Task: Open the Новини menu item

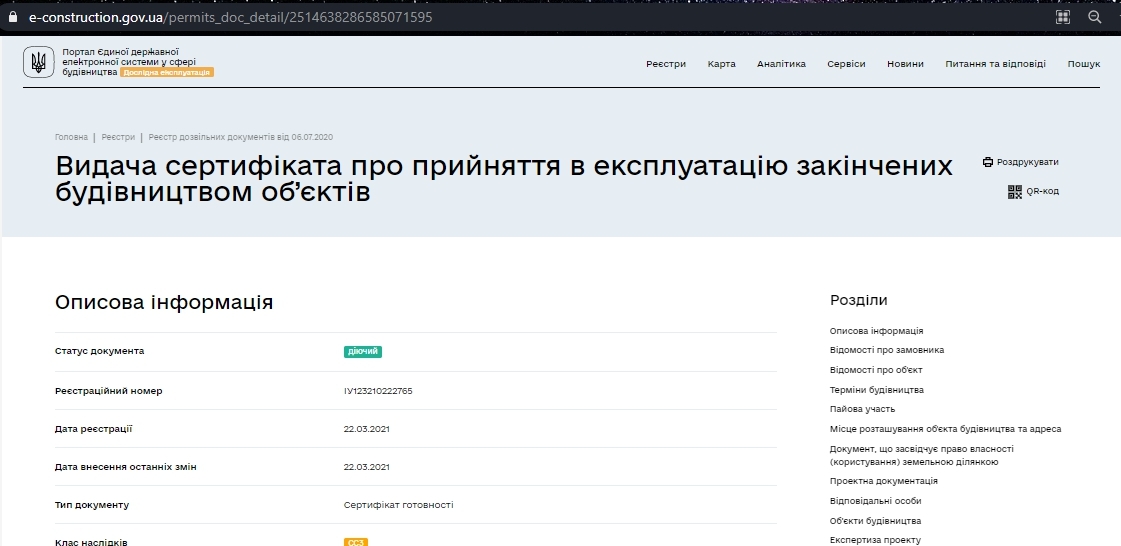Action: (x=905, y=64)
